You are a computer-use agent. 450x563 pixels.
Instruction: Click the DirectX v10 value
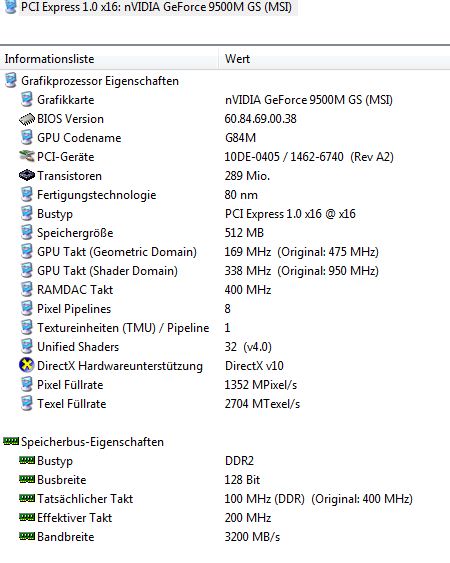point(254,366)
